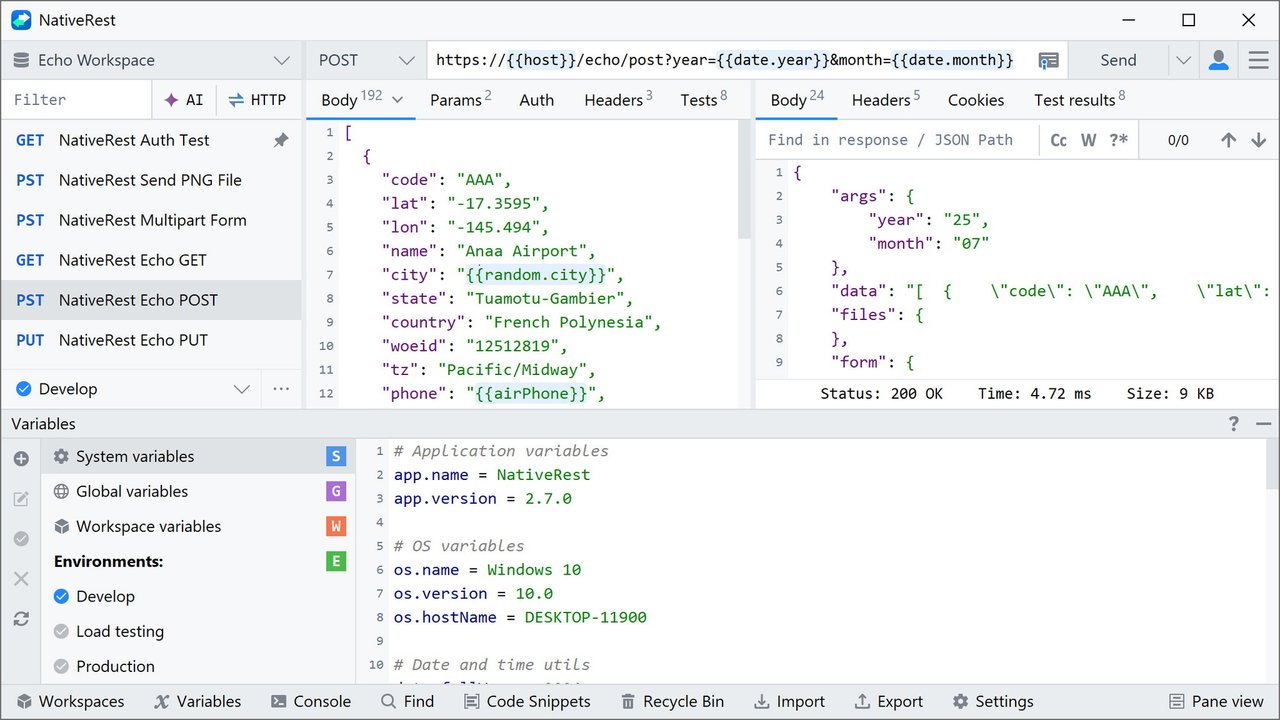1280x720 pixels.
Task: Jump to next search match arrow
Action: [1258, 140]
